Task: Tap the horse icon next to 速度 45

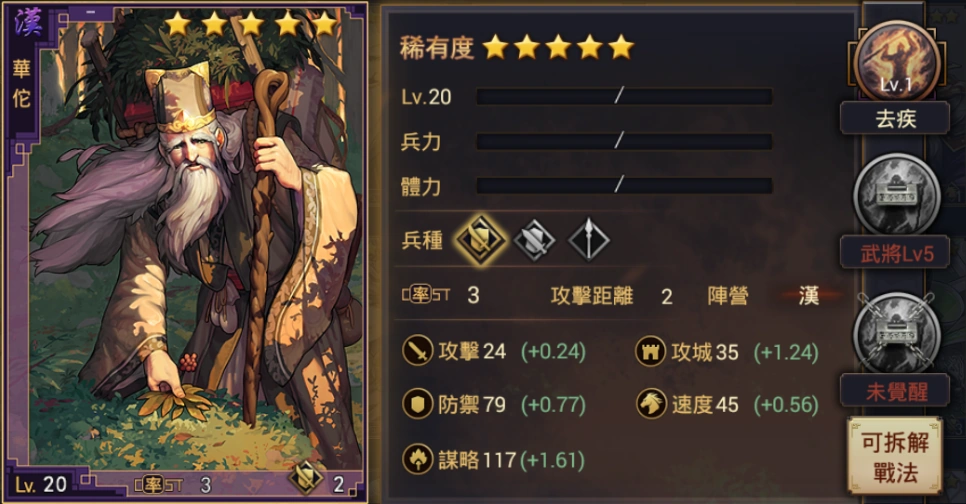Action: pos(651,404)
